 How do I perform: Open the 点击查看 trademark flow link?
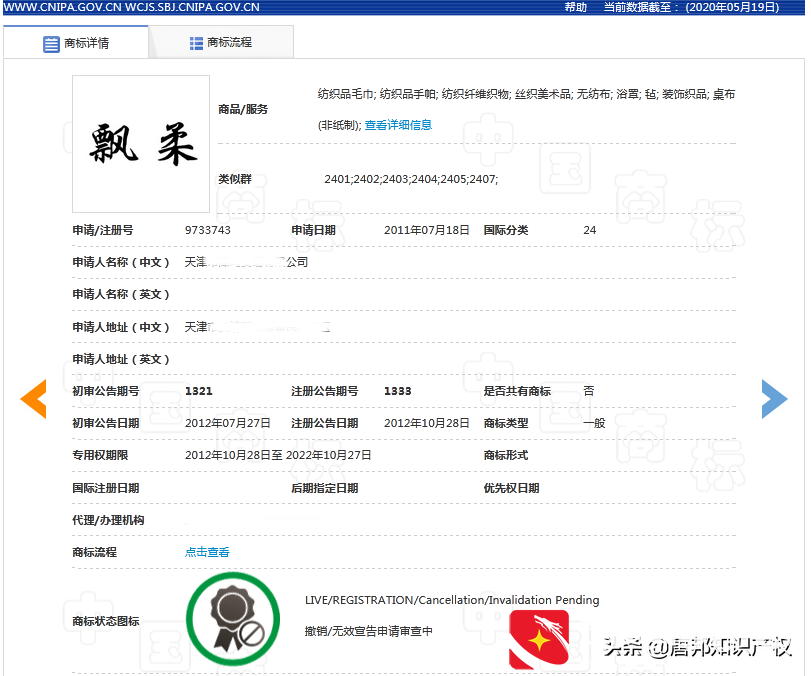[207, 552]
